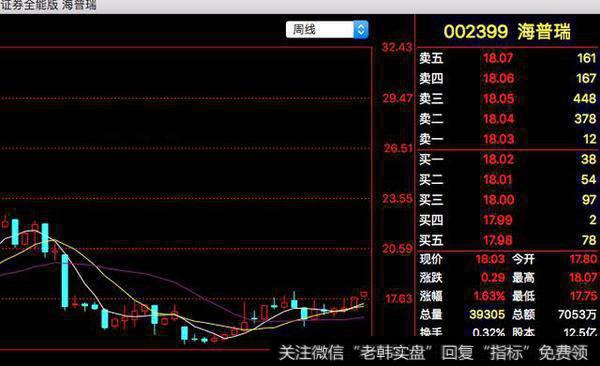Click 卖一 price 18.03 in order book
The image size is (600, 366).
click(x=497, y=139)
